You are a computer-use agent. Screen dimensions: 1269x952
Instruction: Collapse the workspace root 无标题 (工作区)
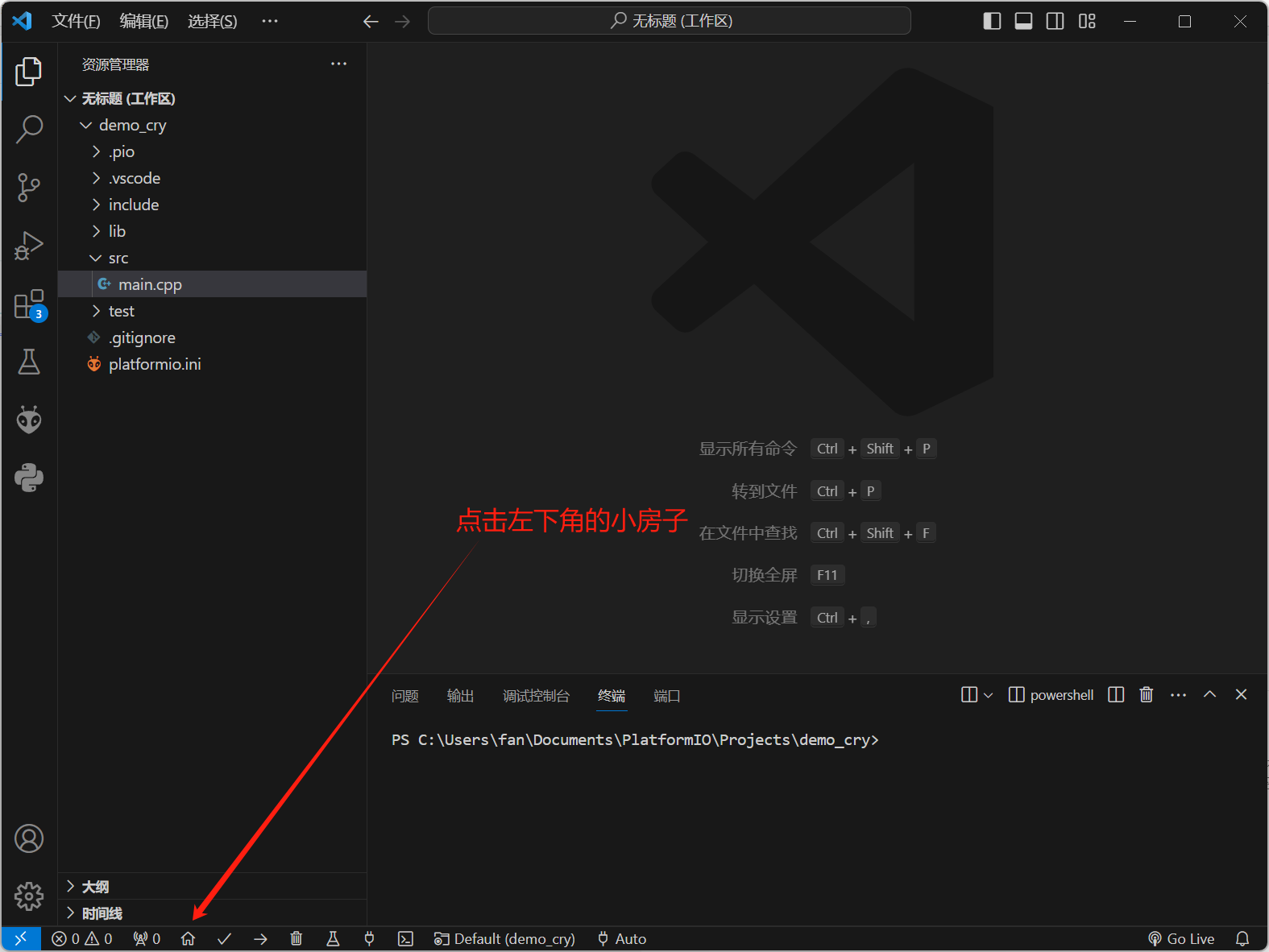pyautogui.click(x=213, y=98)
